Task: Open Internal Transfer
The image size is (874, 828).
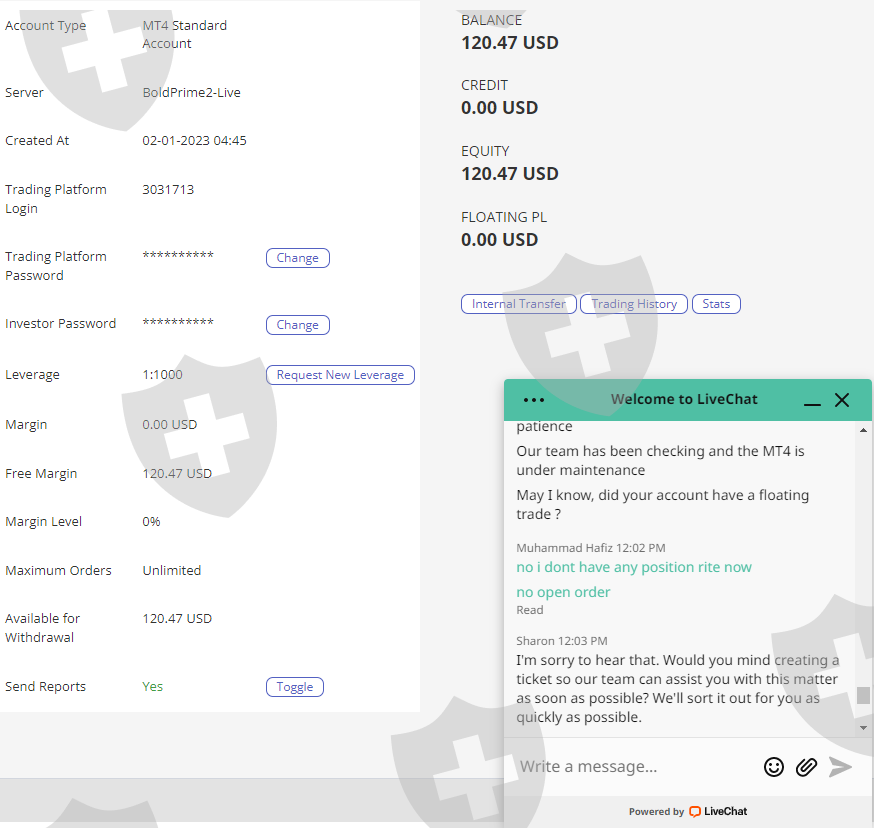Action: [x=518, y=304]
